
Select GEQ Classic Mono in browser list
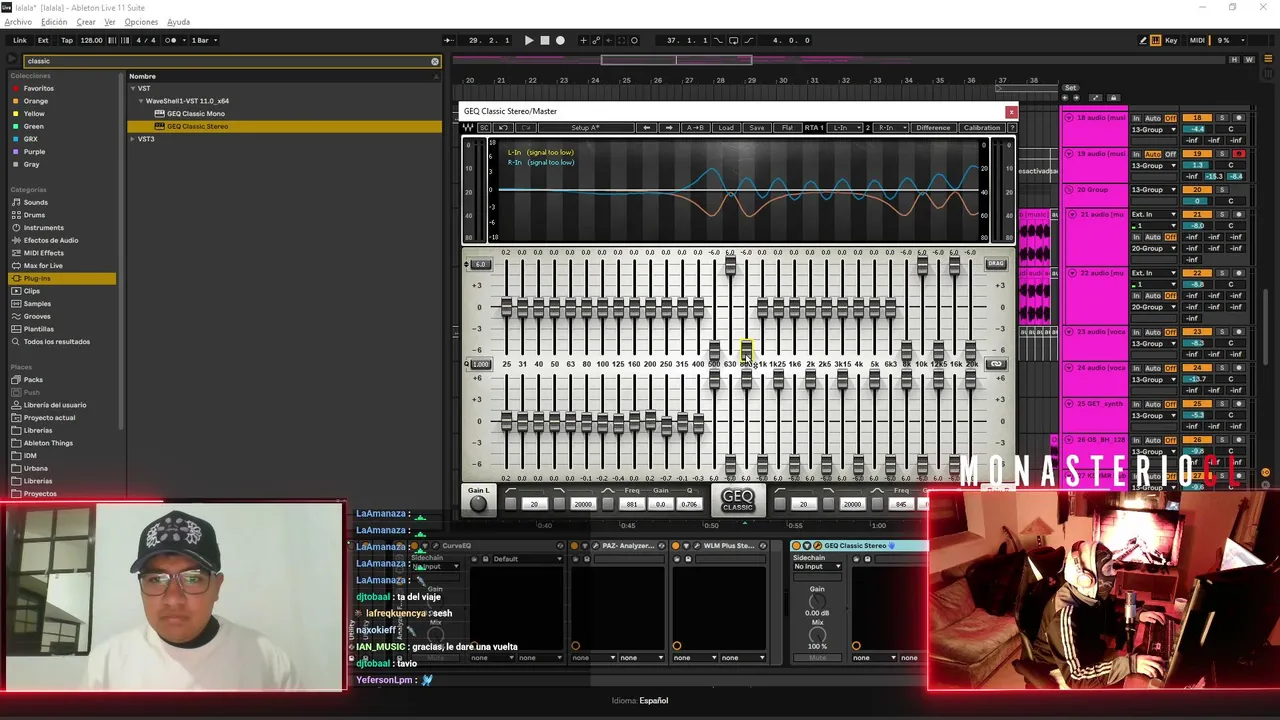click(x=196, y=114)
